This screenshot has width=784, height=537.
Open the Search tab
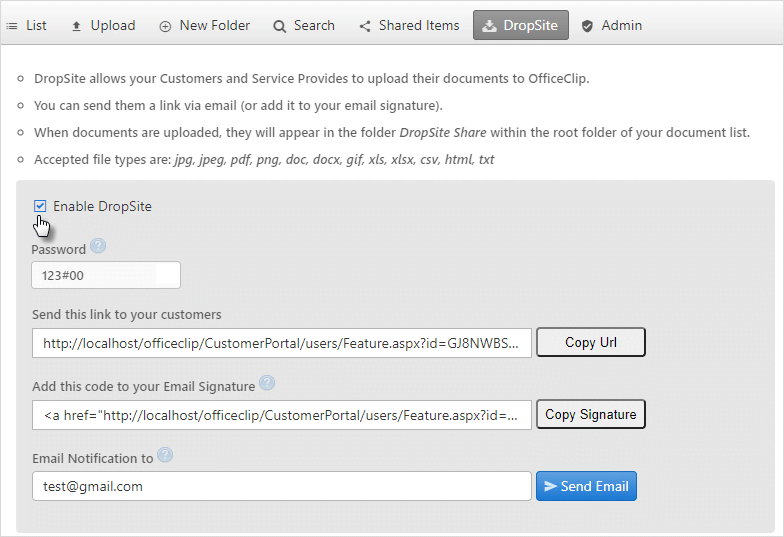coord(304,26)
